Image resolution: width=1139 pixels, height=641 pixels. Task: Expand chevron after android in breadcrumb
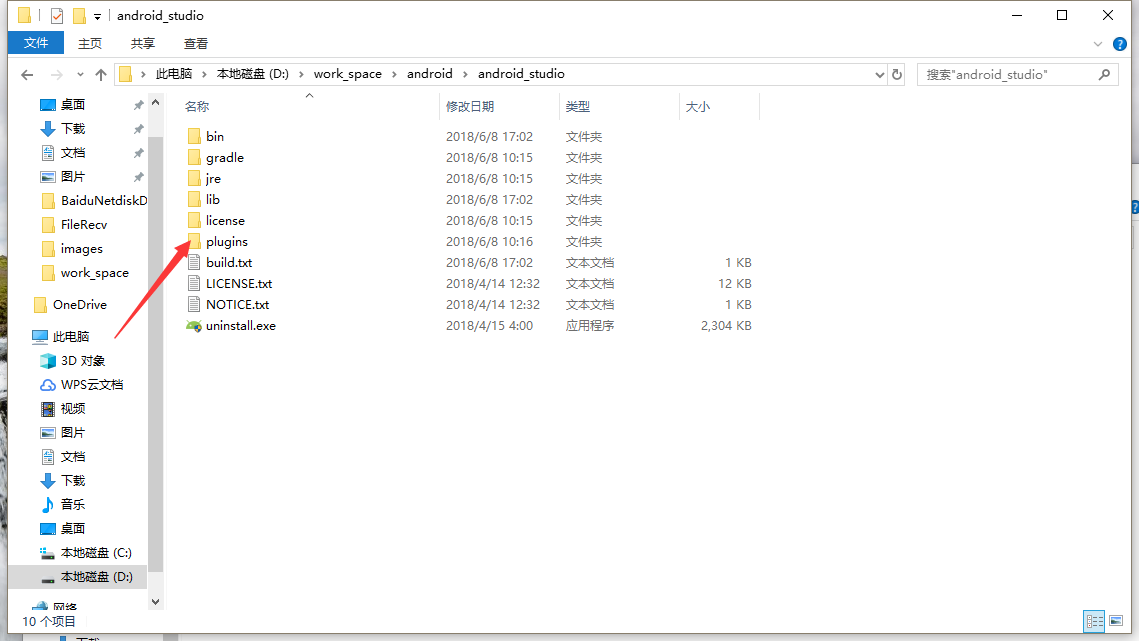coord(466,74)
